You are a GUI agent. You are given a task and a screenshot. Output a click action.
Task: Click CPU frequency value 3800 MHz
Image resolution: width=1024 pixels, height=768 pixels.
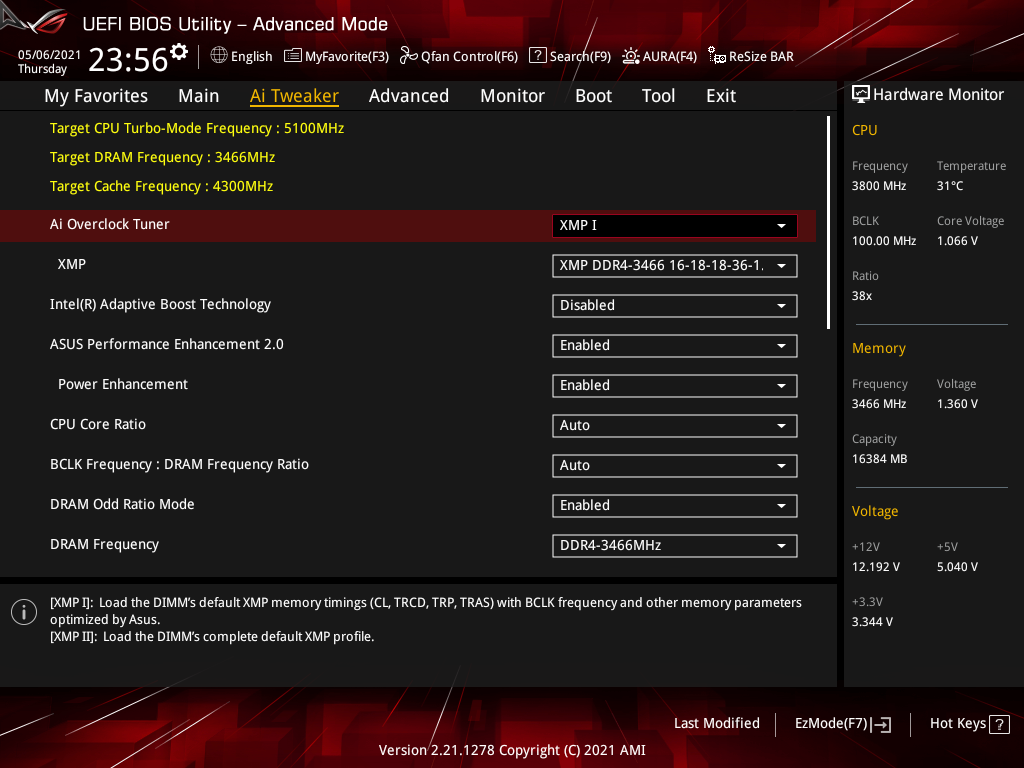pyautogui.click(x=878, y=185)
